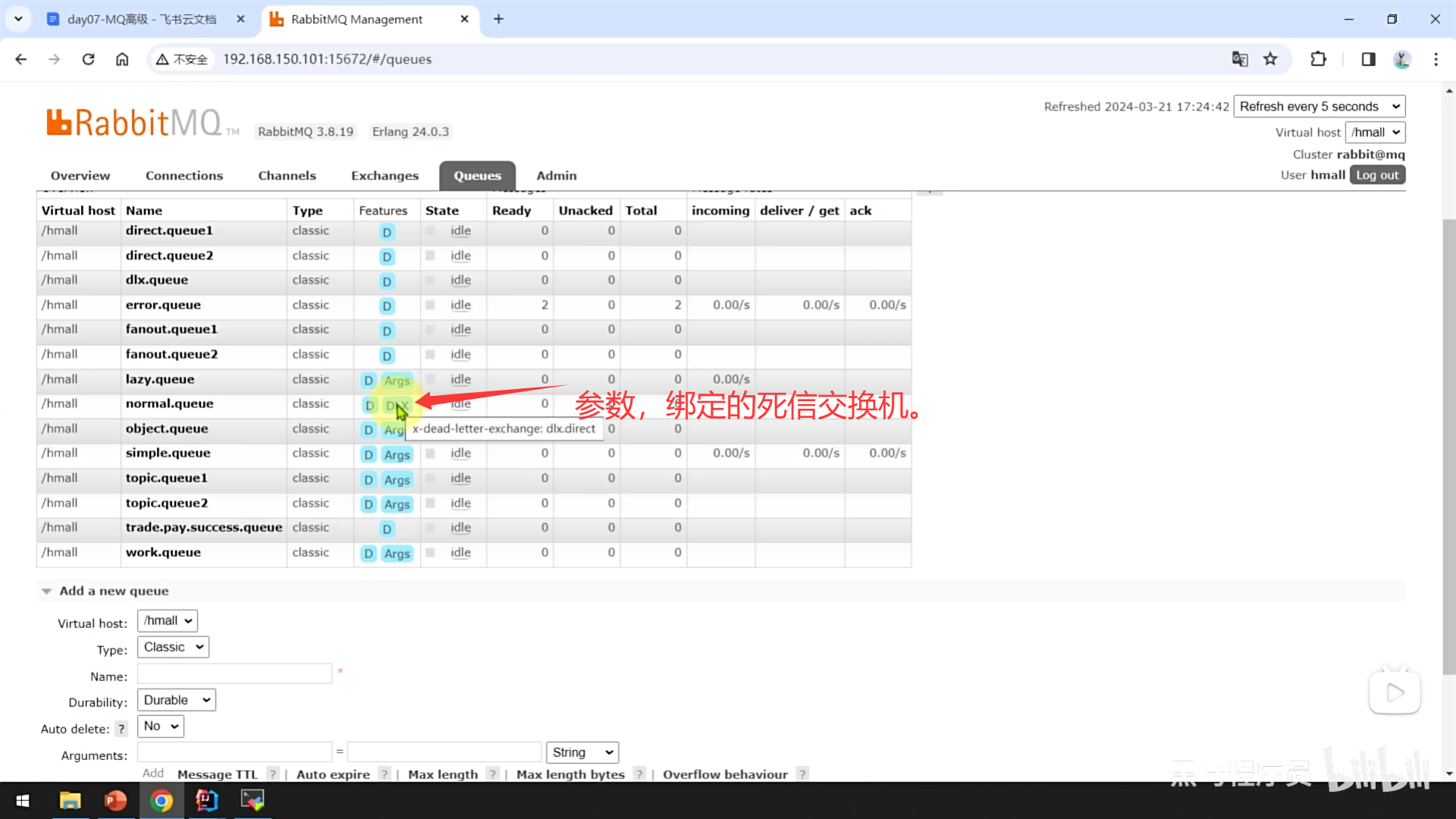Screen dimensions: 1456x819
Task: Click the Log out button
Action: coord(1376,175)
